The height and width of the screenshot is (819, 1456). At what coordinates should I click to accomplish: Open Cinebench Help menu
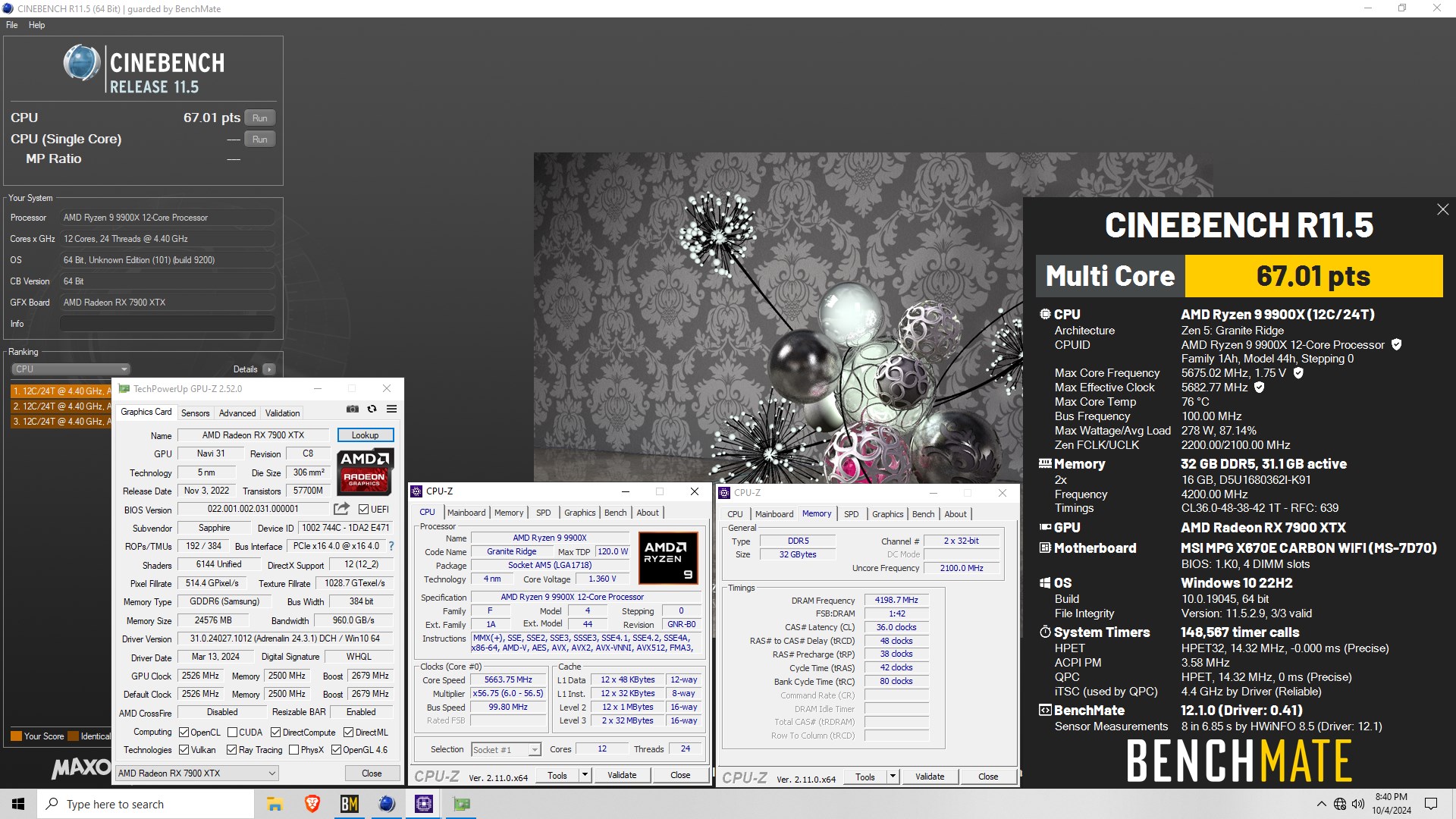(36, 25)
